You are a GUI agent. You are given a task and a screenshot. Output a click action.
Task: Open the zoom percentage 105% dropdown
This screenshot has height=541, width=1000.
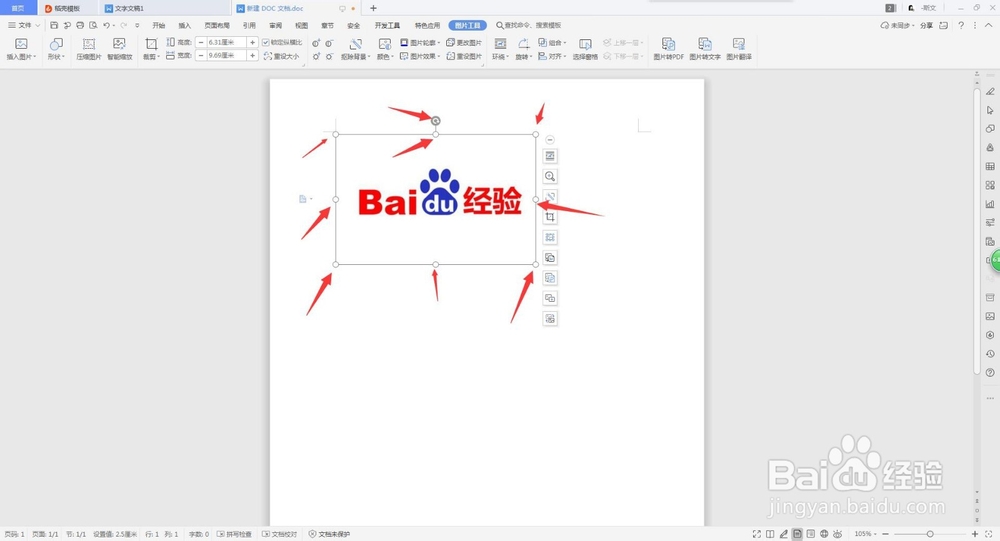[865, 534]
